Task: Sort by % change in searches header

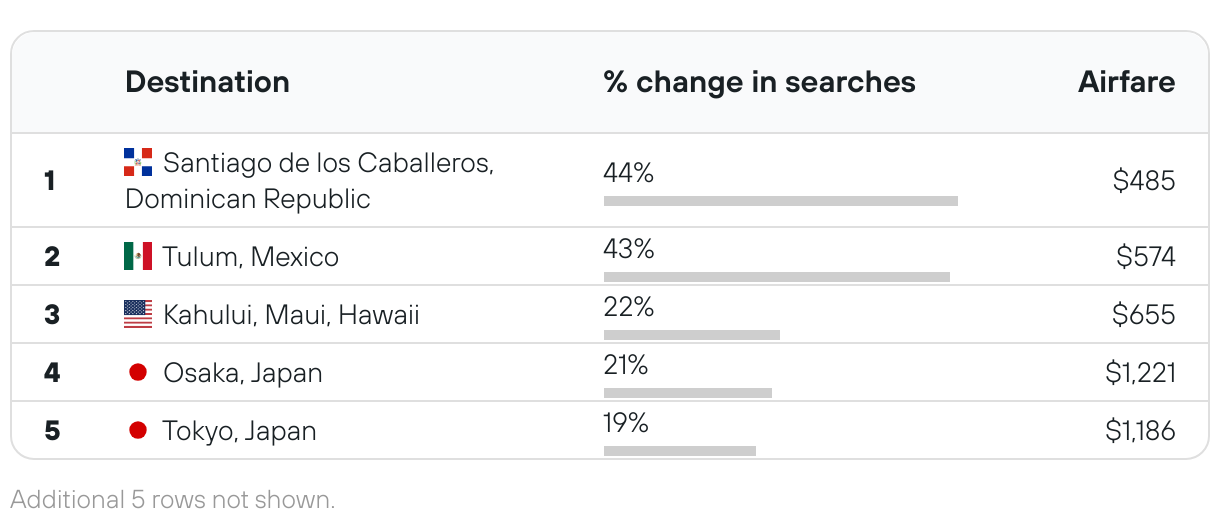Action: [x=760, y=82]
